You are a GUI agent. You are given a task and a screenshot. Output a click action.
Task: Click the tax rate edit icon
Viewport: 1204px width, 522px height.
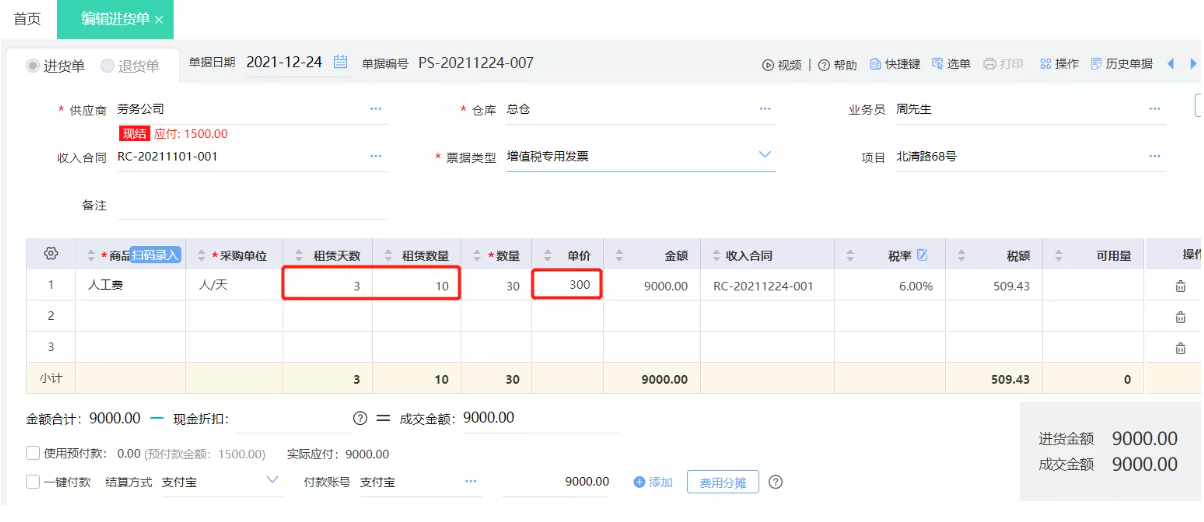[x=922, y=255]
